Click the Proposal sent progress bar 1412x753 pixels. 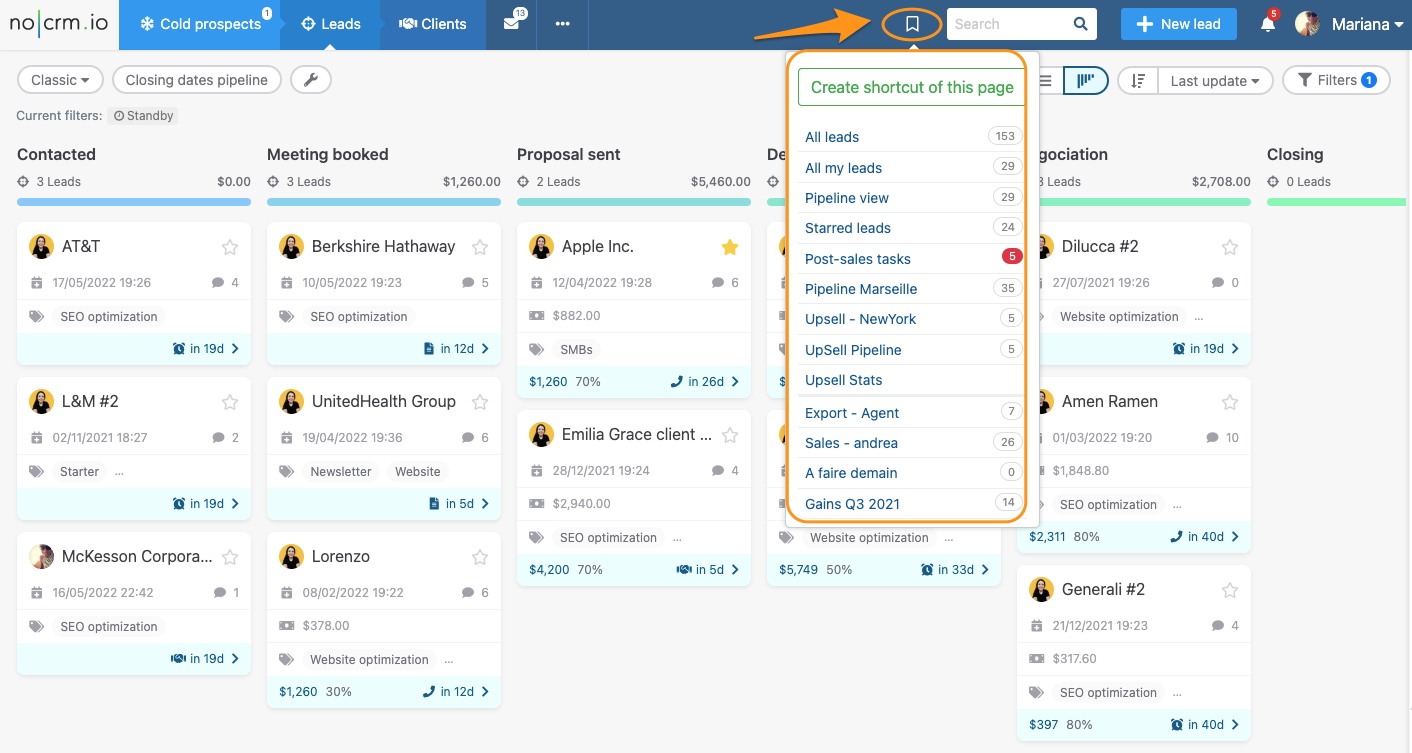pos(633,202)
